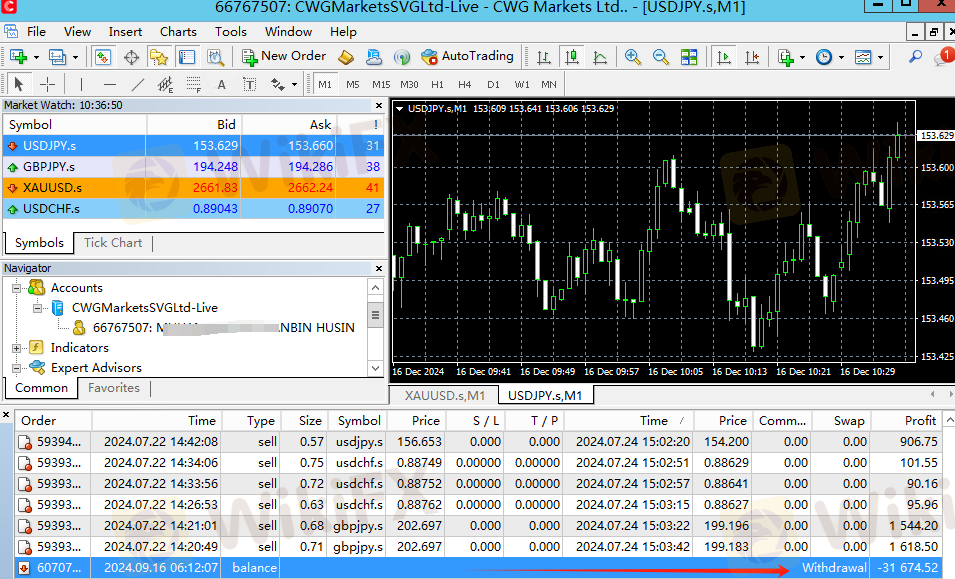Select XAUUSD.s in Market Watch
The height and width of the screenshot is (579, 955).
(193, 188)
